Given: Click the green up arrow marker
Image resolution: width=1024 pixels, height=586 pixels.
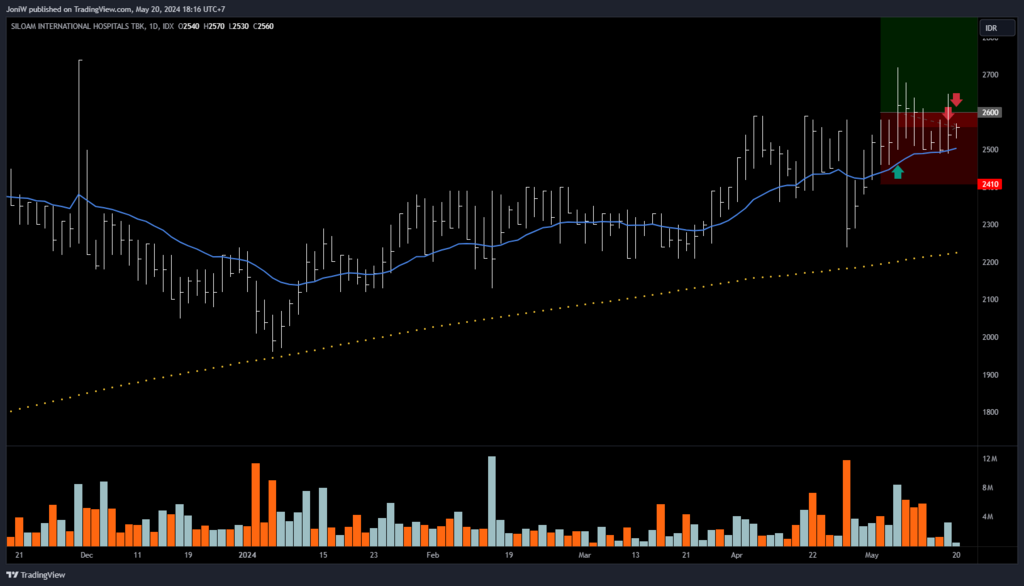Looking at the screenshot, I should point(898,172).
